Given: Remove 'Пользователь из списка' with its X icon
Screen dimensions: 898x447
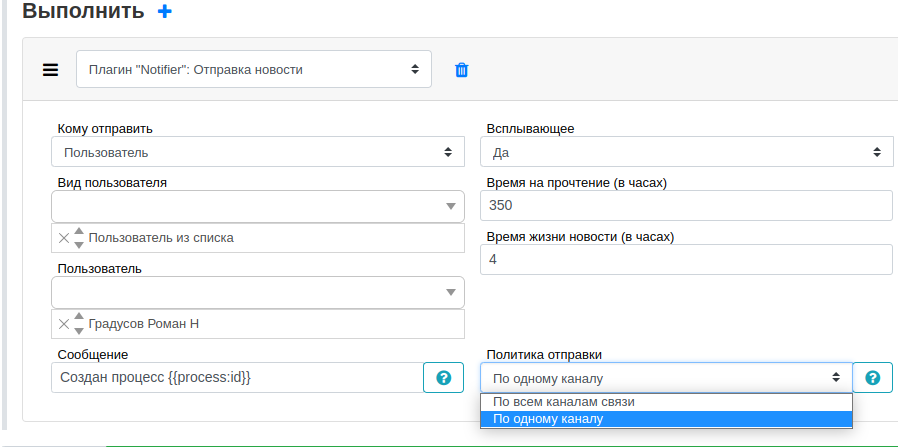Looking at the screenshot, I should tap(64, 238).
